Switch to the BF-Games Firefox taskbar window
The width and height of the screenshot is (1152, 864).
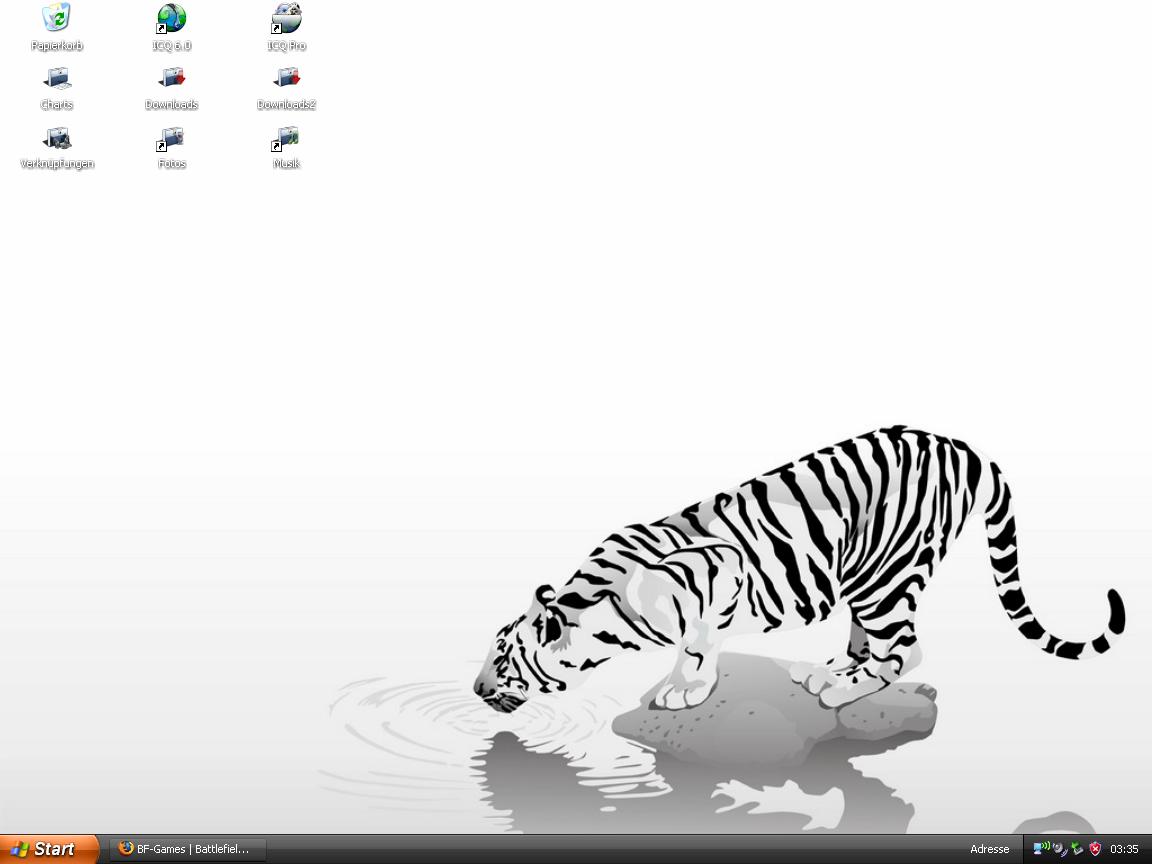click(188, 849)
